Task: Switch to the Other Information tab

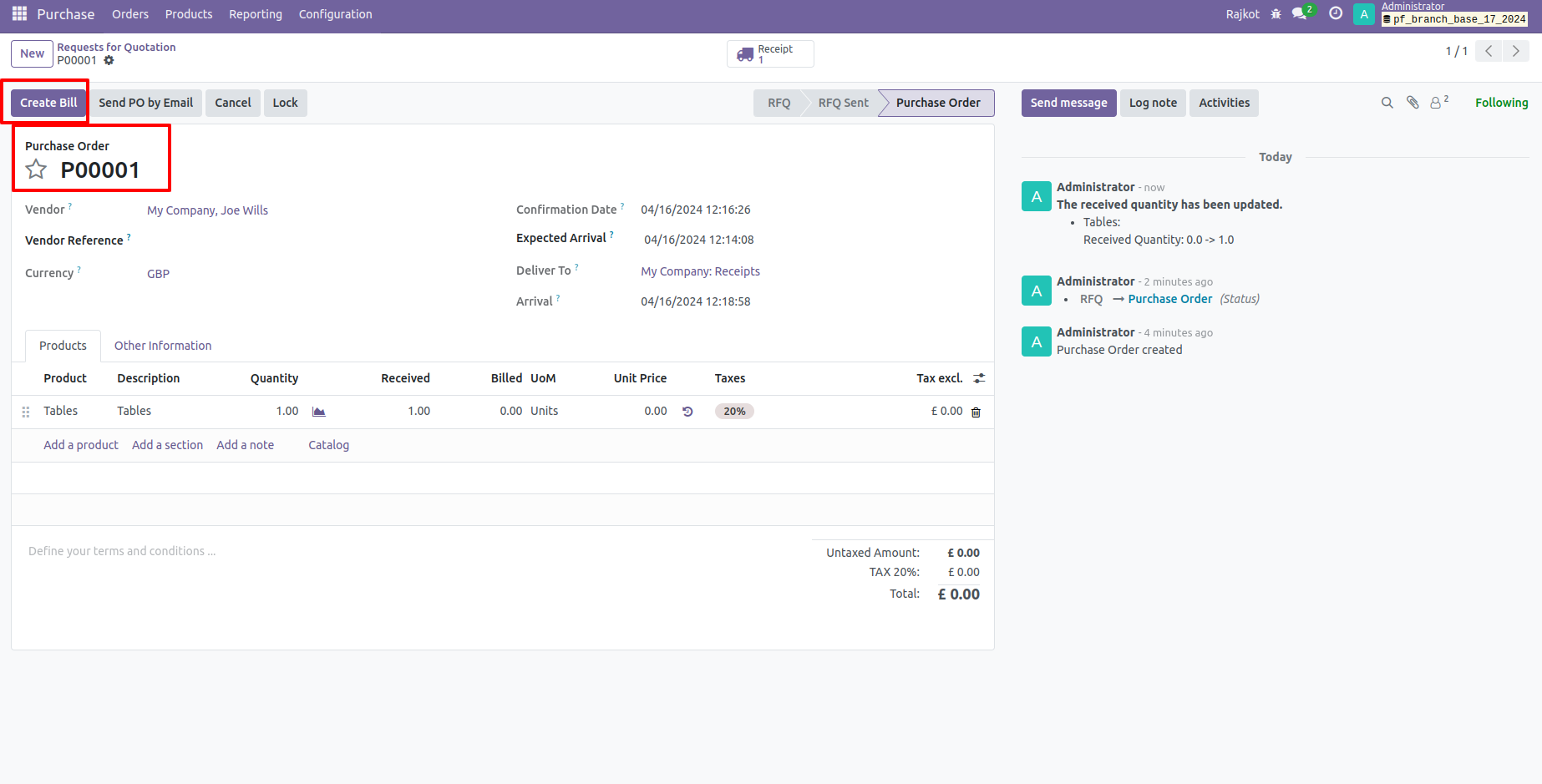Action: coord(163,345)
